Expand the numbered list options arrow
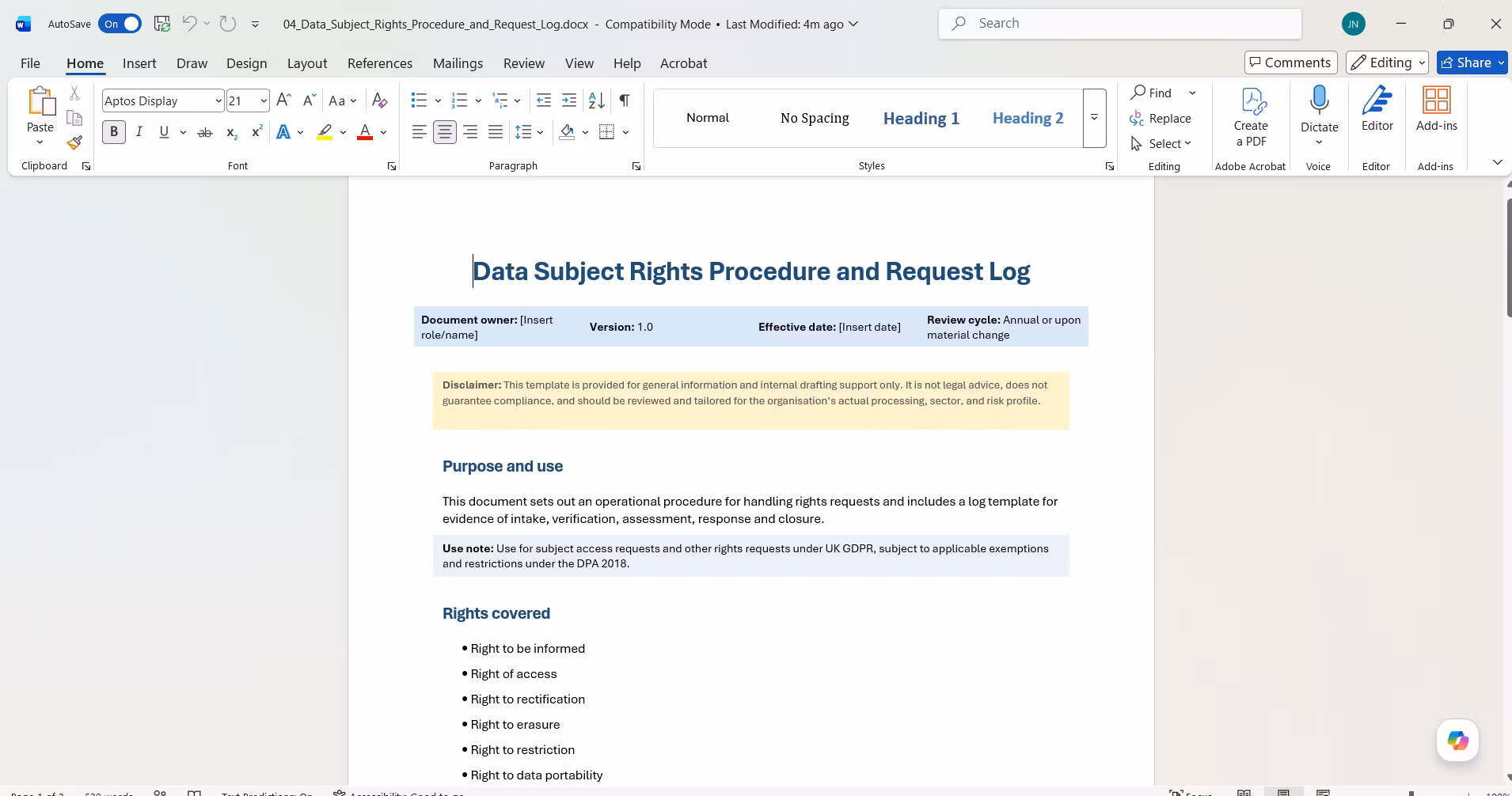The image size is (1512, 796). (478, 100)
